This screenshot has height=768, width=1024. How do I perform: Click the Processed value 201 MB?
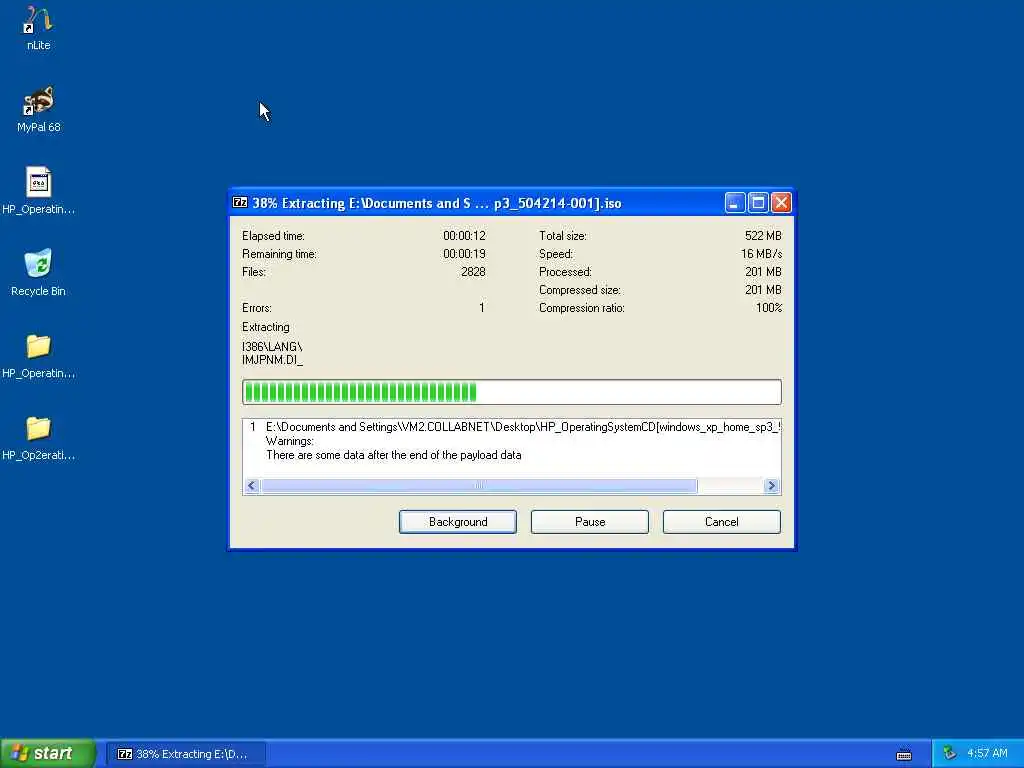pyautogui.click(x=763, y=272)
